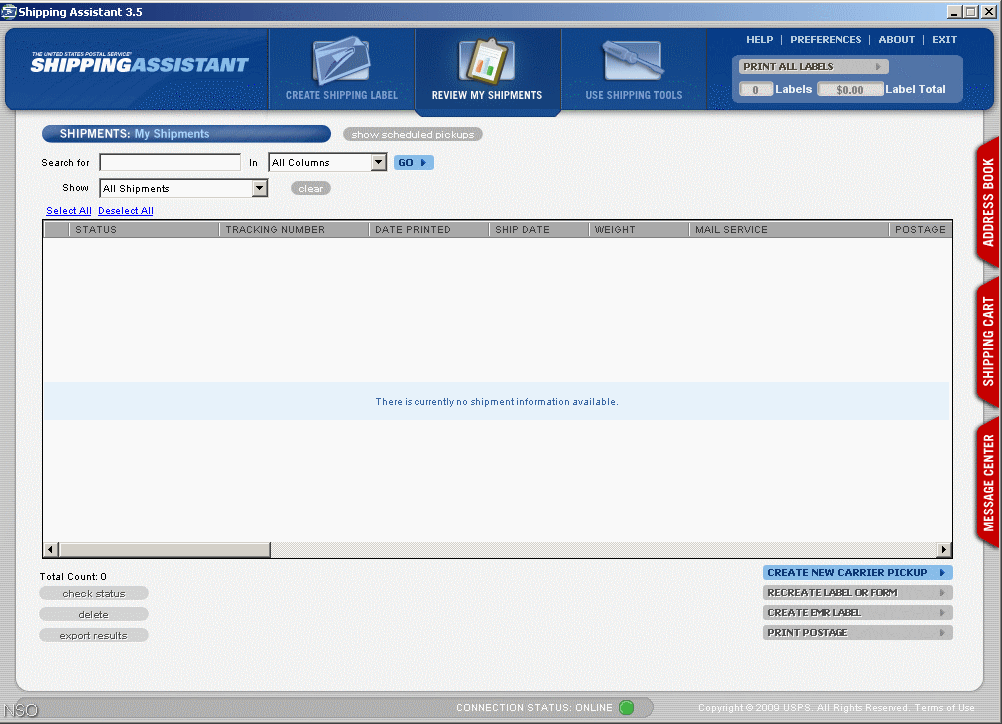Open the Address Book side tab
Screen dimensions: 1002x724
(x=988, y=202)
